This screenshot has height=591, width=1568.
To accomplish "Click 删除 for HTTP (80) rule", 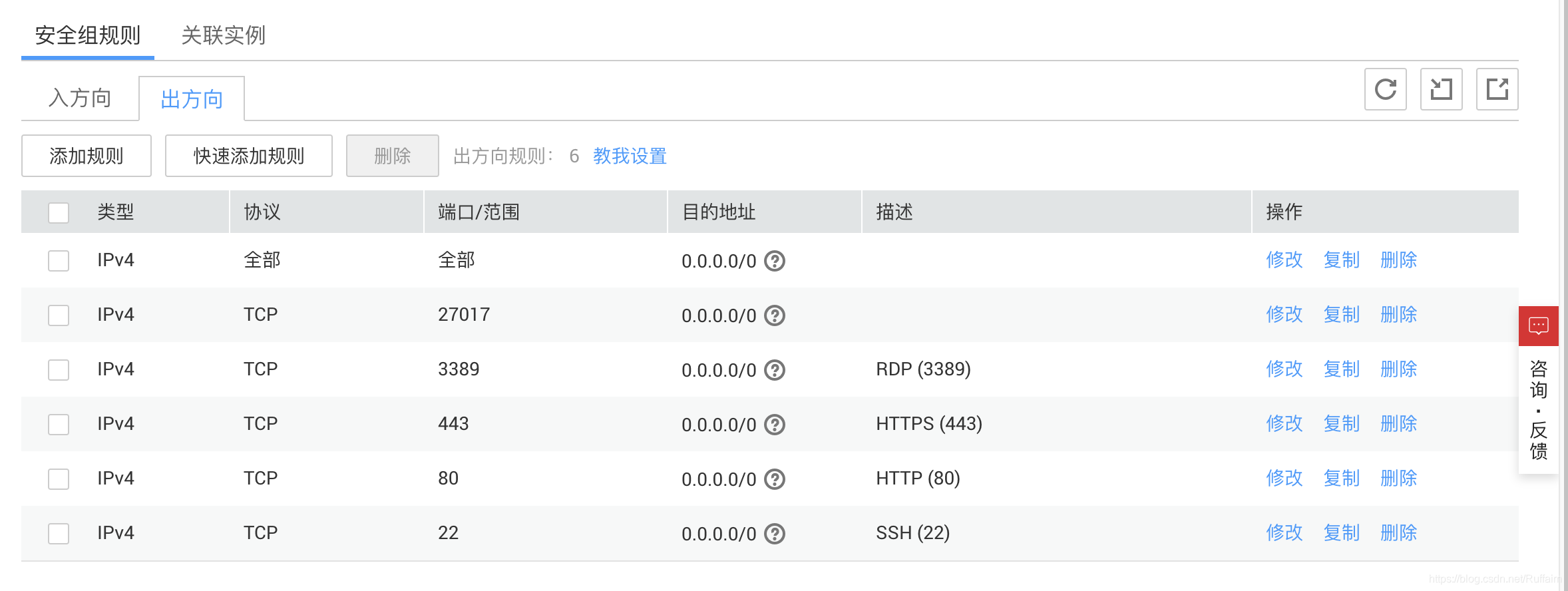I will point(1399,478).
